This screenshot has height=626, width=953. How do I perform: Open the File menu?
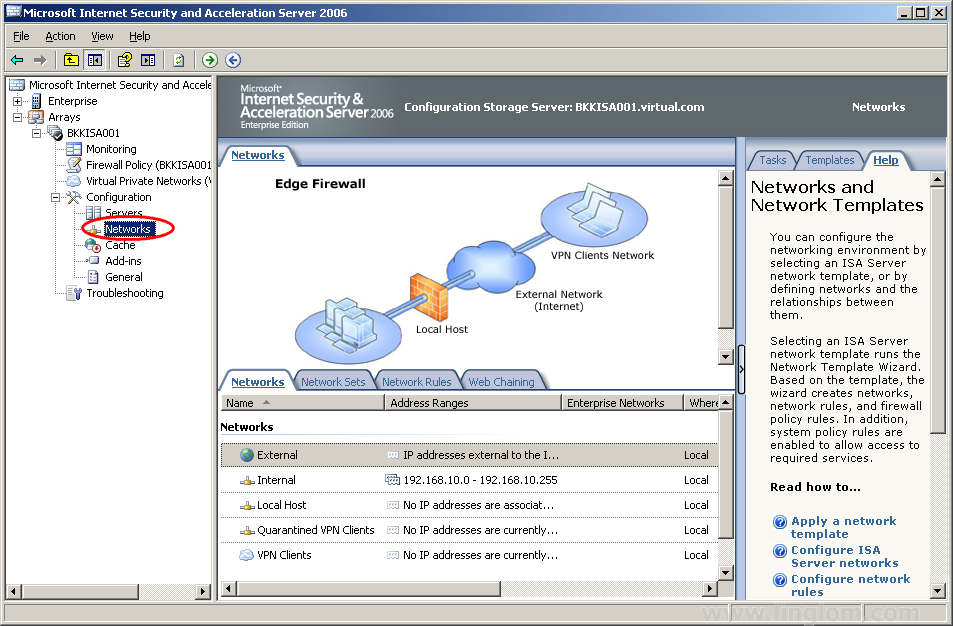(21, 36)
